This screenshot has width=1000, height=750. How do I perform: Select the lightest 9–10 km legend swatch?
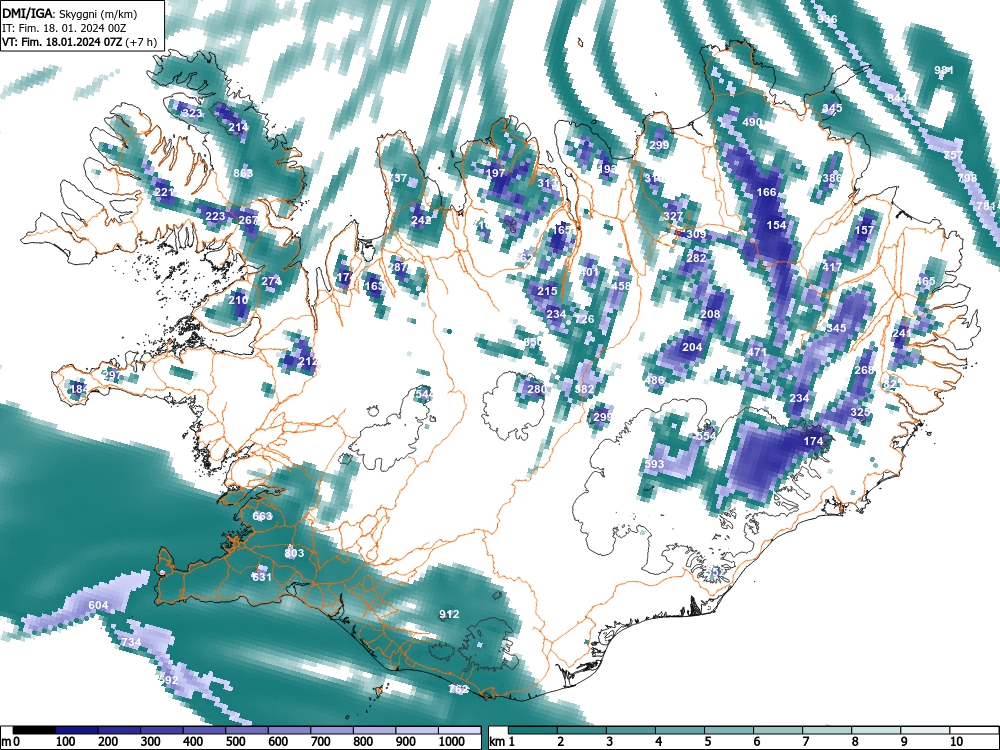point(925,730)
